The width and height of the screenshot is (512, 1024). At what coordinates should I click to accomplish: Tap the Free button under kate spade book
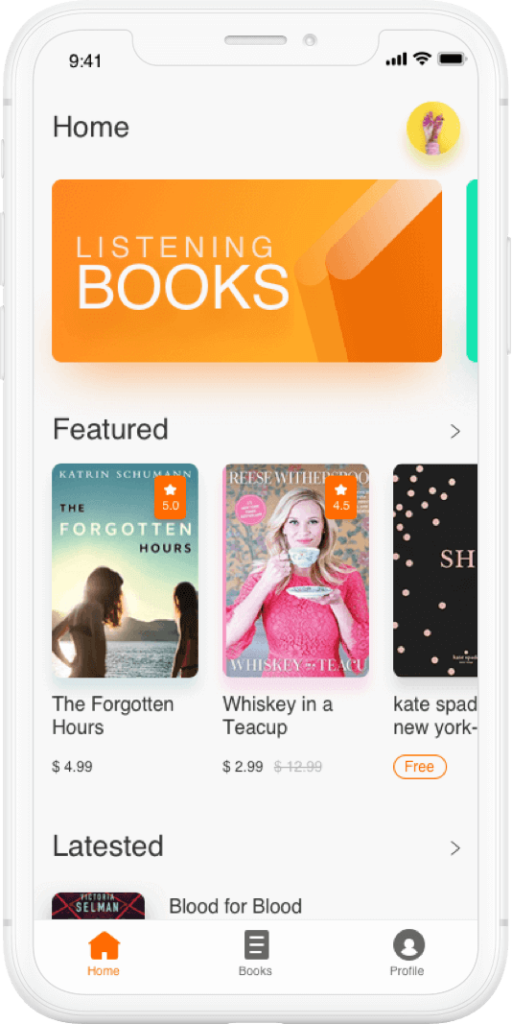click(x=420, y=767)
